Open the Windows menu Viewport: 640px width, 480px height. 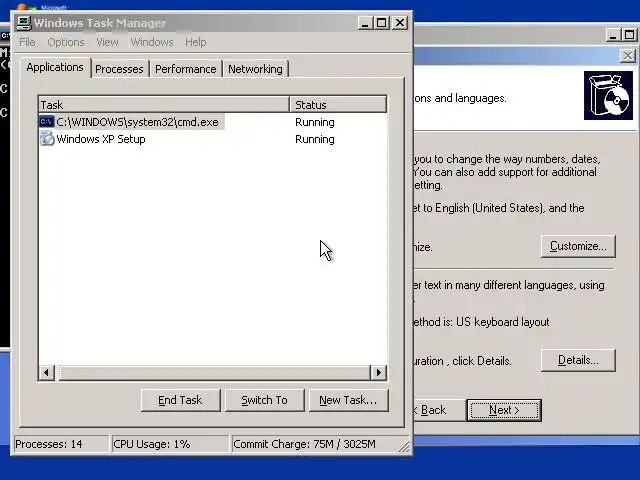152,42
